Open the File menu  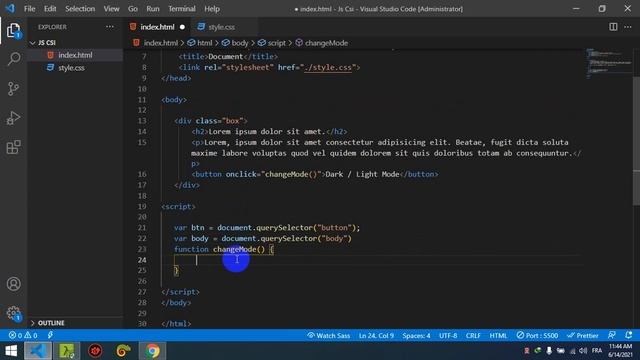29,9
